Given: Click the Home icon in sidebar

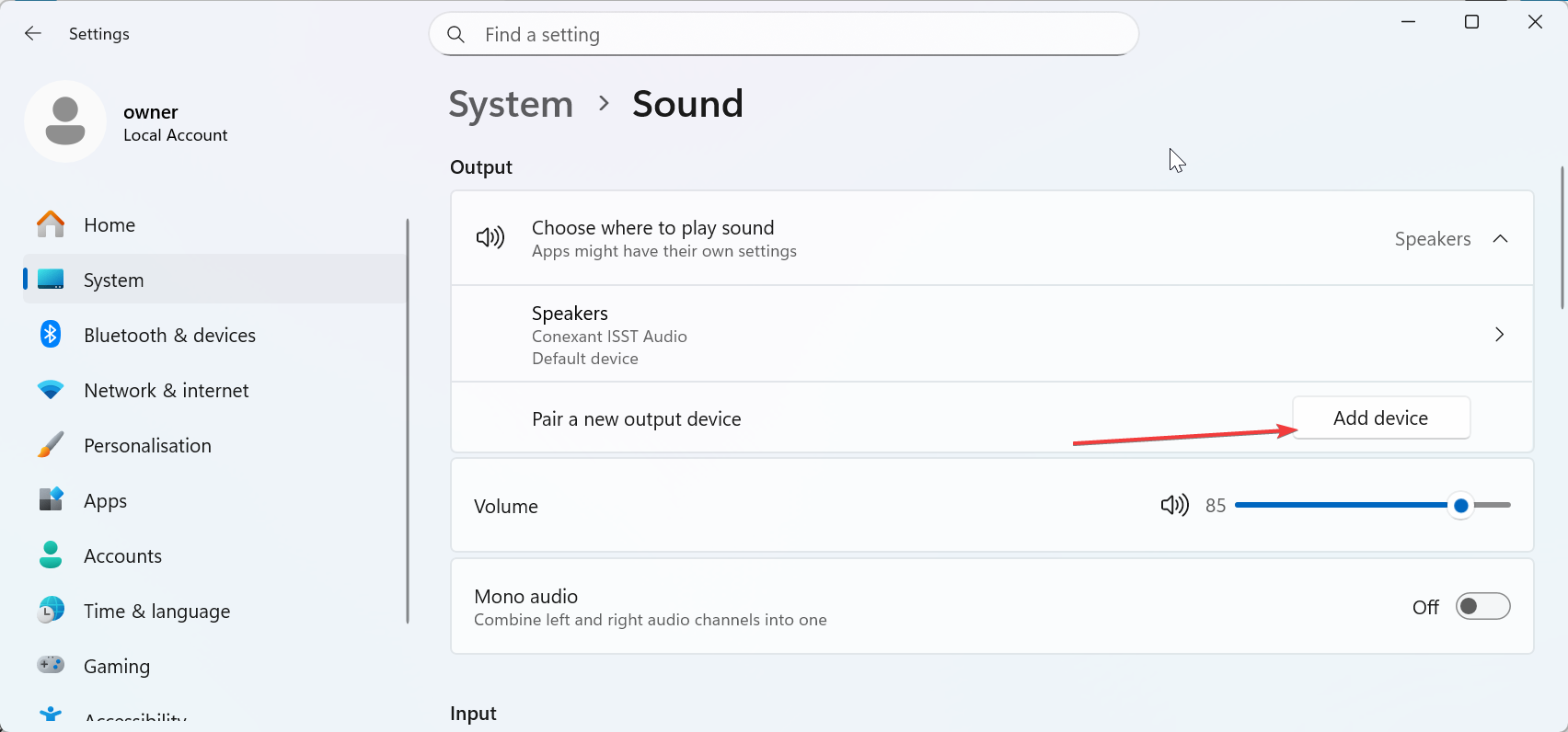Looking at the screenshot, I should (x=51, y=224).
